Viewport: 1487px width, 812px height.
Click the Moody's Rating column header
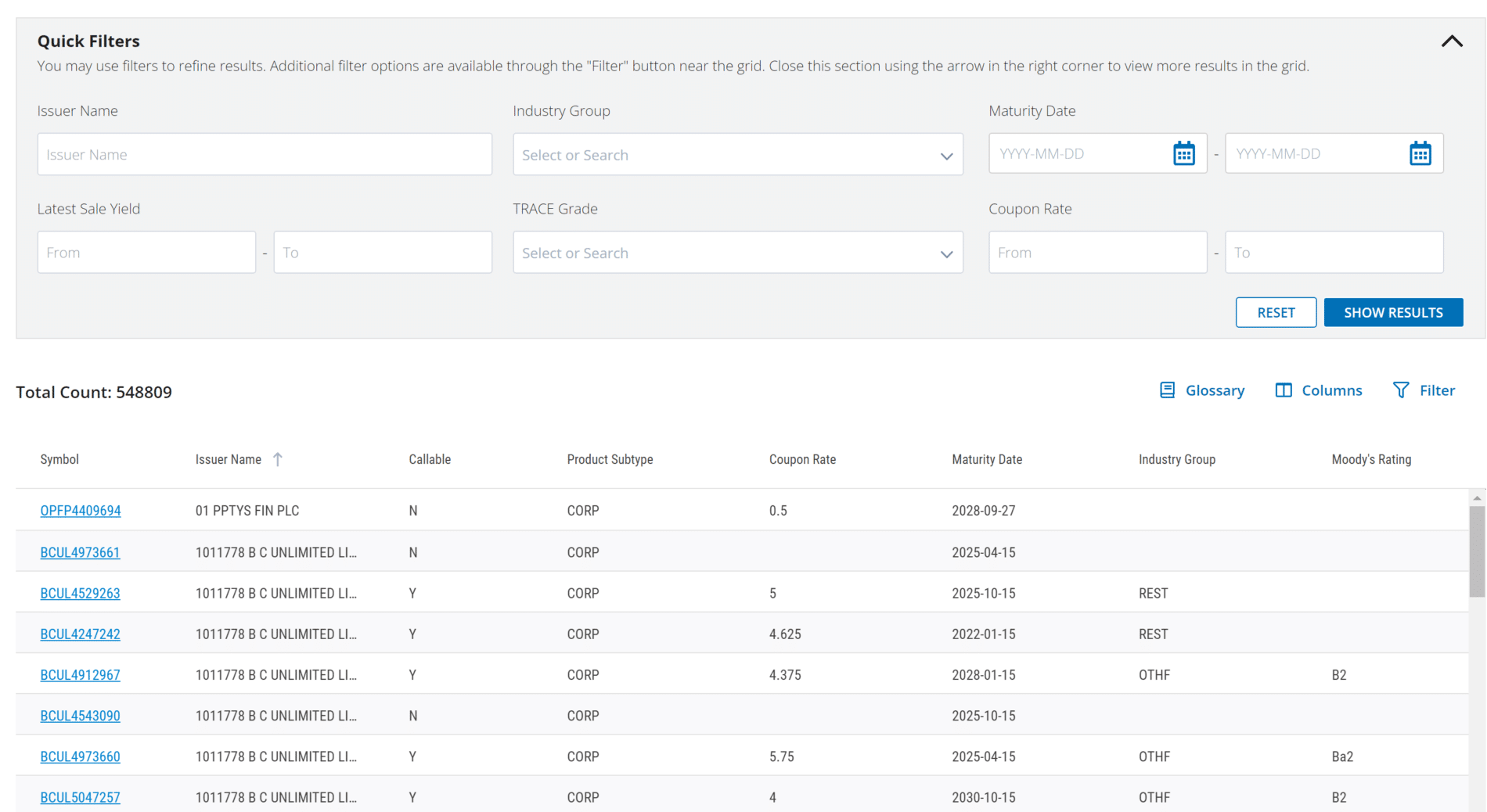(1371, 459)
